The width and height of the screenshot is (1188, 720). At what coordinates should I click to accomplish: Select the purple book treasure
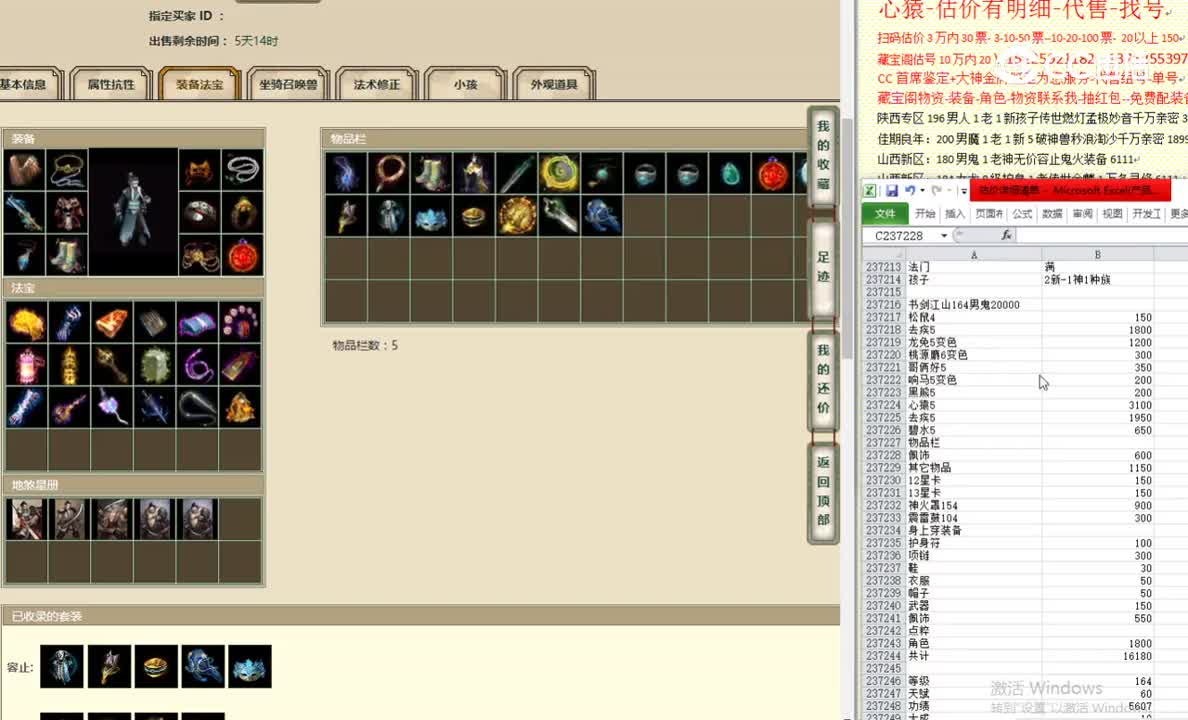coord(197,323)
